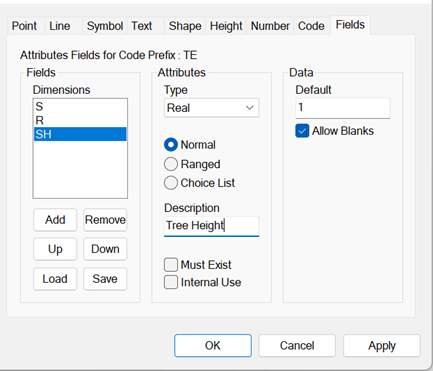The width and height of the screenshot is (433, 371).
Task: Select field R in Dimensions list
Action: (80, 120)
